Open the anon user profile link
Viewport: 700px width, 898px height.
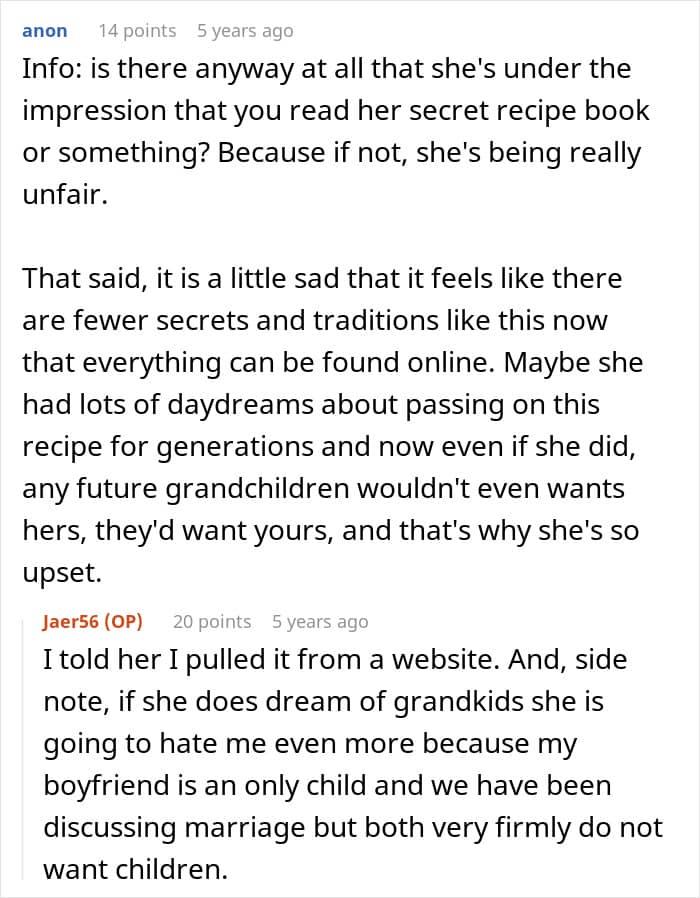click(x=44, y=31)
